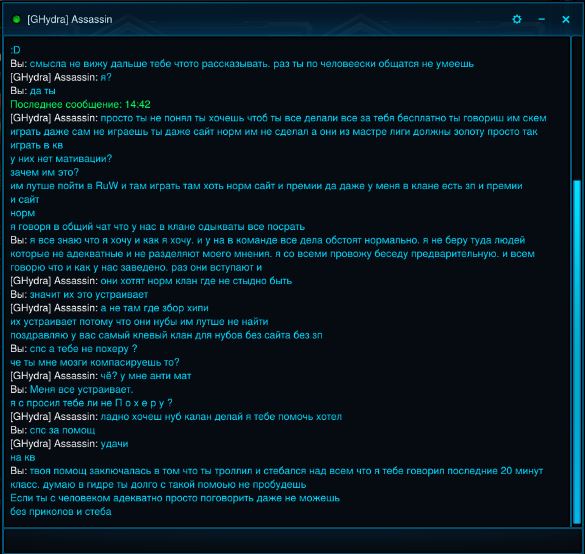Click the 'на кв' message line
This screenshot has width=585, height=554.
[x=22, y=457]
